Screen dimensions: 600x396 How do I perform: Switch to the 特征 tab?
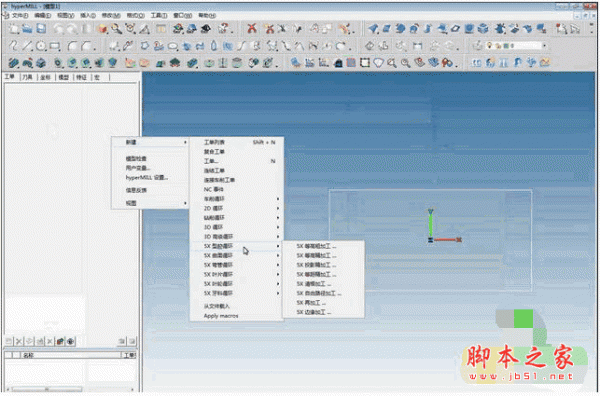click(x=81, y=77)
